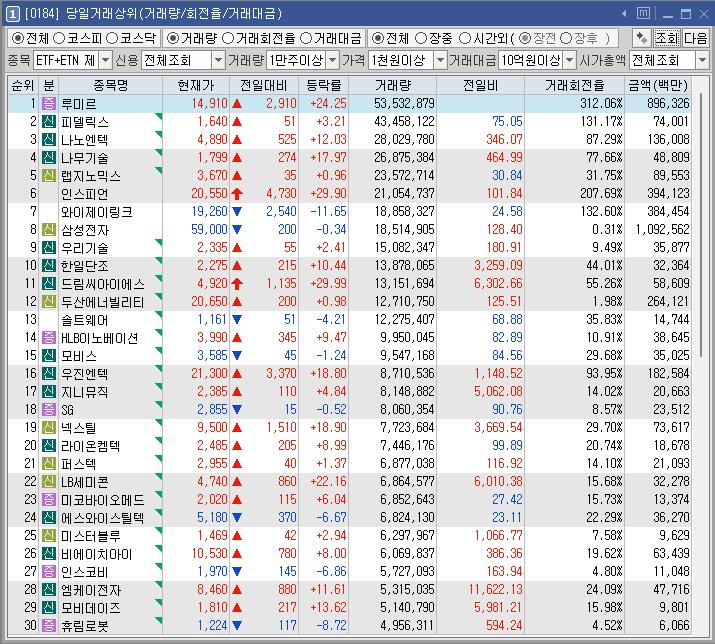Select the 전체 session radio button
The image size is (715, 644).
point(378,38)
